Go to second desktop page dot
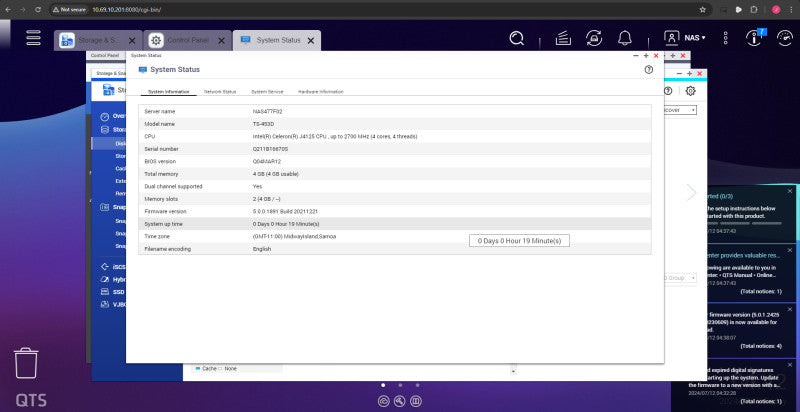Image resolution: width=800 pixels, height=412 pixels. point(401,385)
